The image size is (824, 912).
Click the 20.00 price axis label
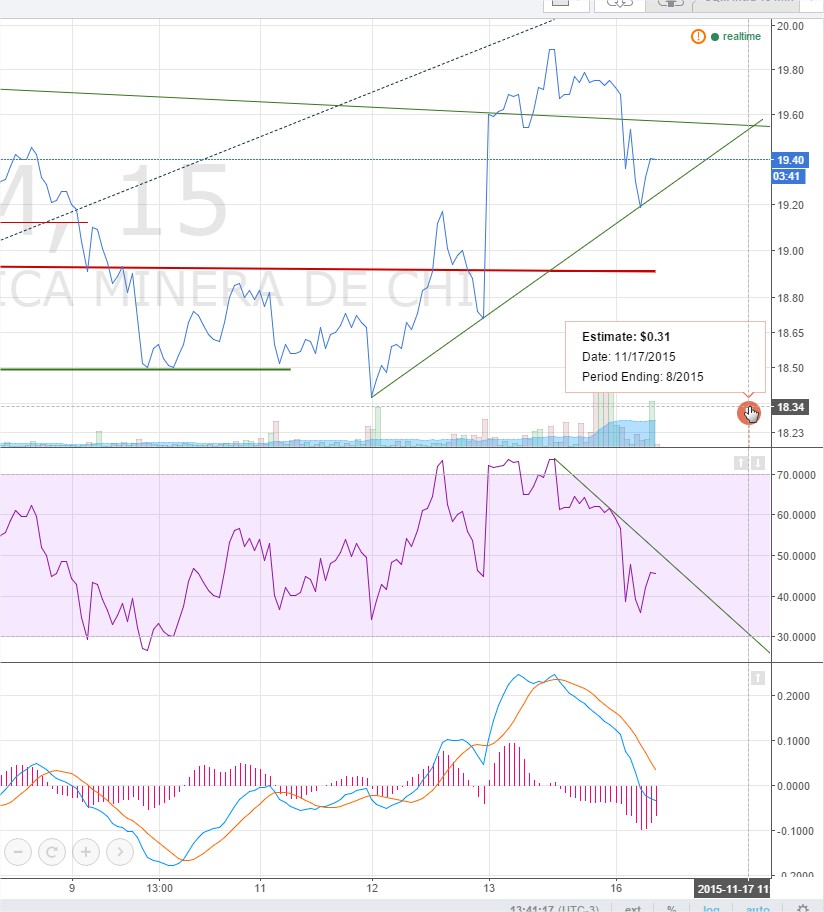[x=790, y=26]
